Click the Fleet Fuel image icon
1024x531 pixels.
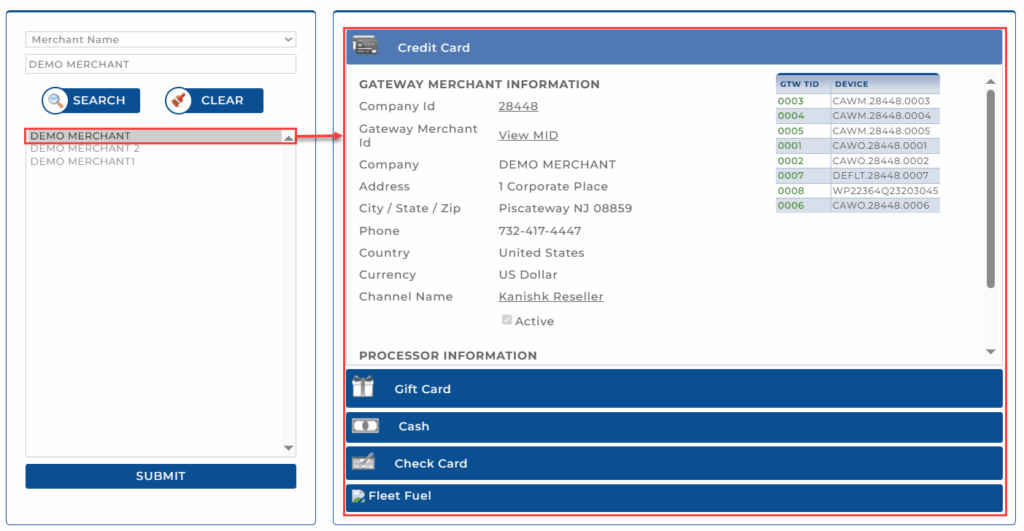tap(358, 496)
